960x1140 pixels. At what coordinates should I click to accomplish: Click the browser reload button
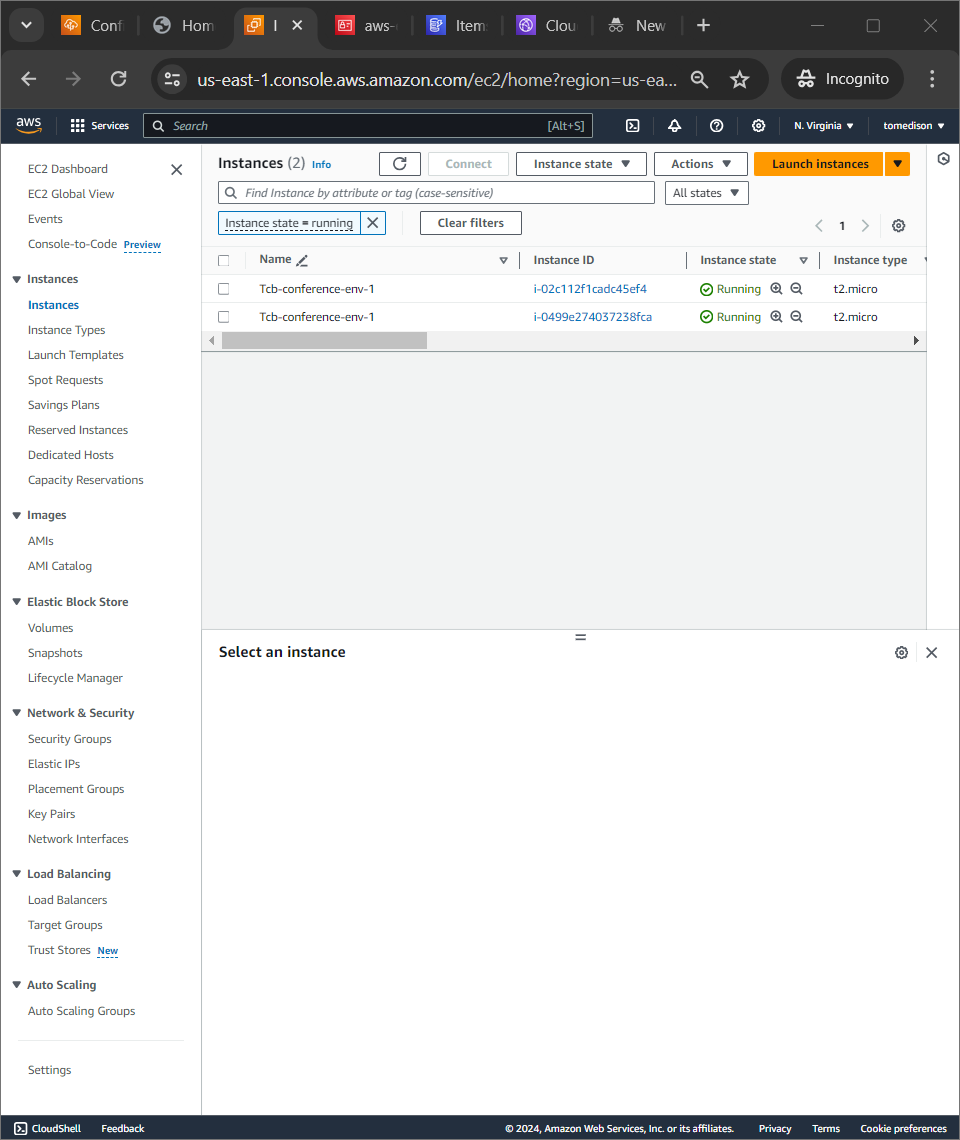tap(119, 79)
